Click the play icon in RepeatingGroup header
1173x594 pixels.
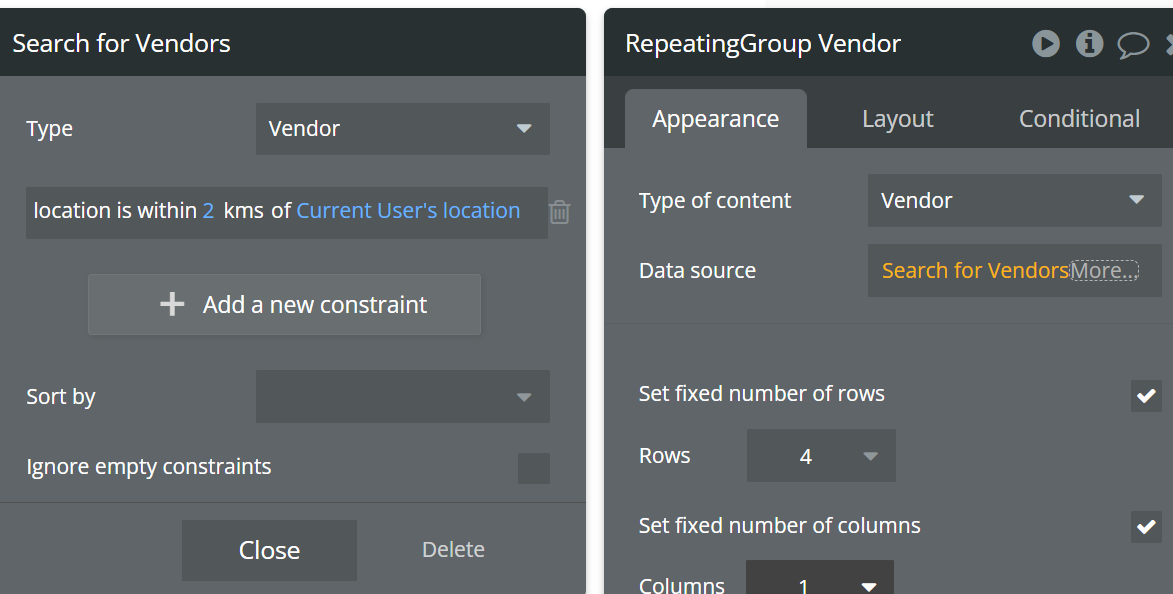[1046, 43]
